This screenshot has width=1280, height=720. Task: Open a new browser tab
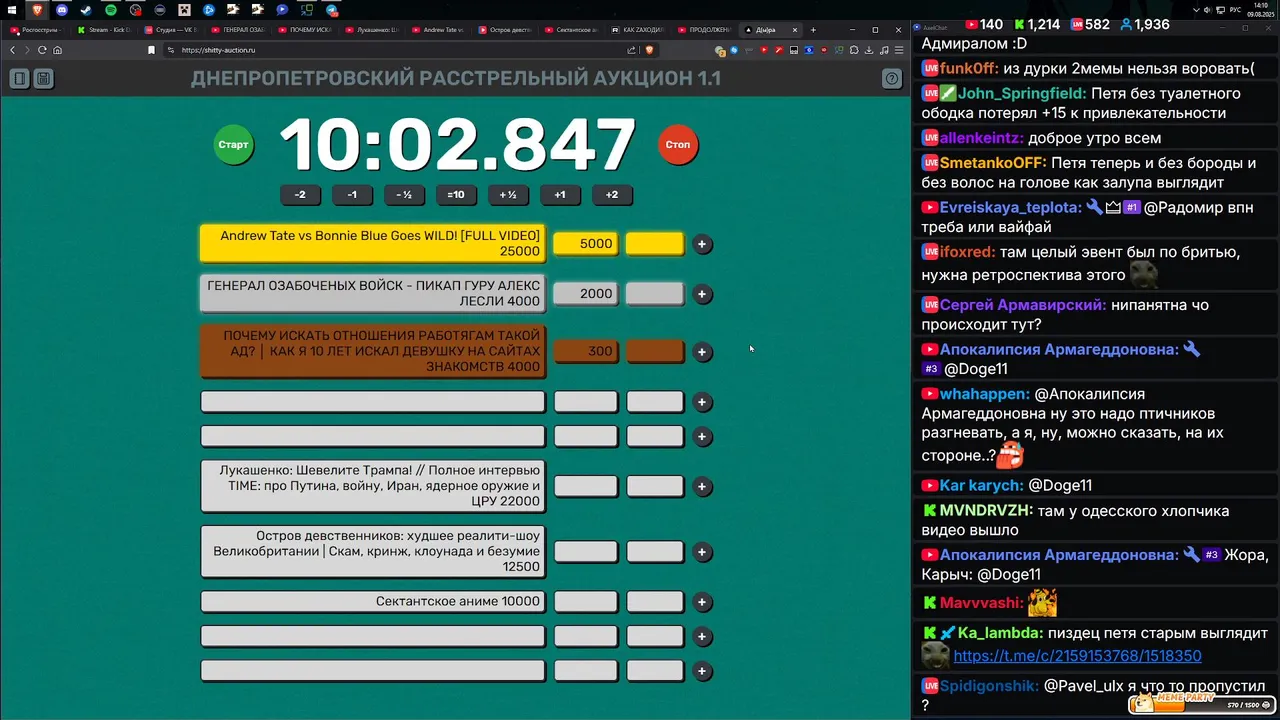tap(813, 30)
